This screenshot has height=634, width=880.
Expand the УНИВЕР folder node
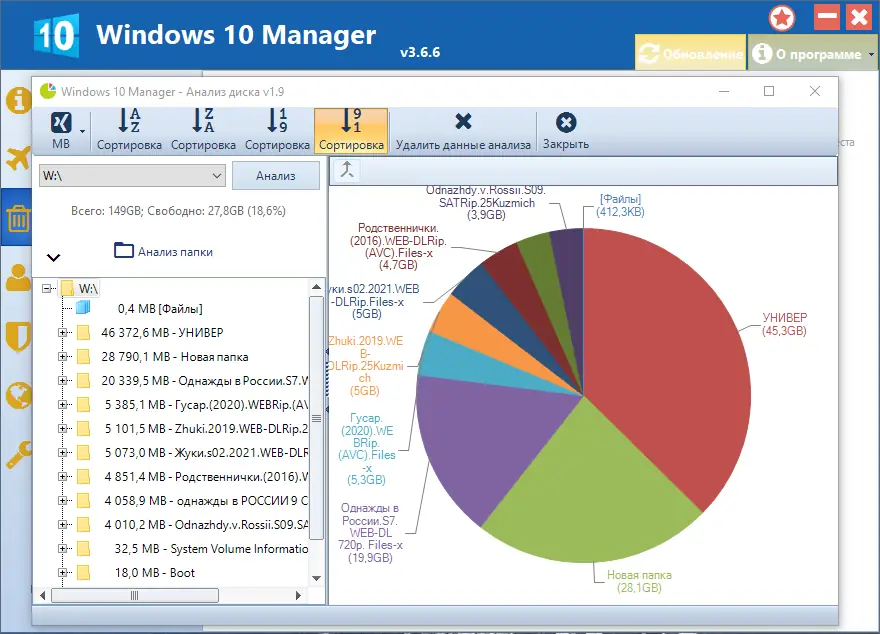(63, 332)
